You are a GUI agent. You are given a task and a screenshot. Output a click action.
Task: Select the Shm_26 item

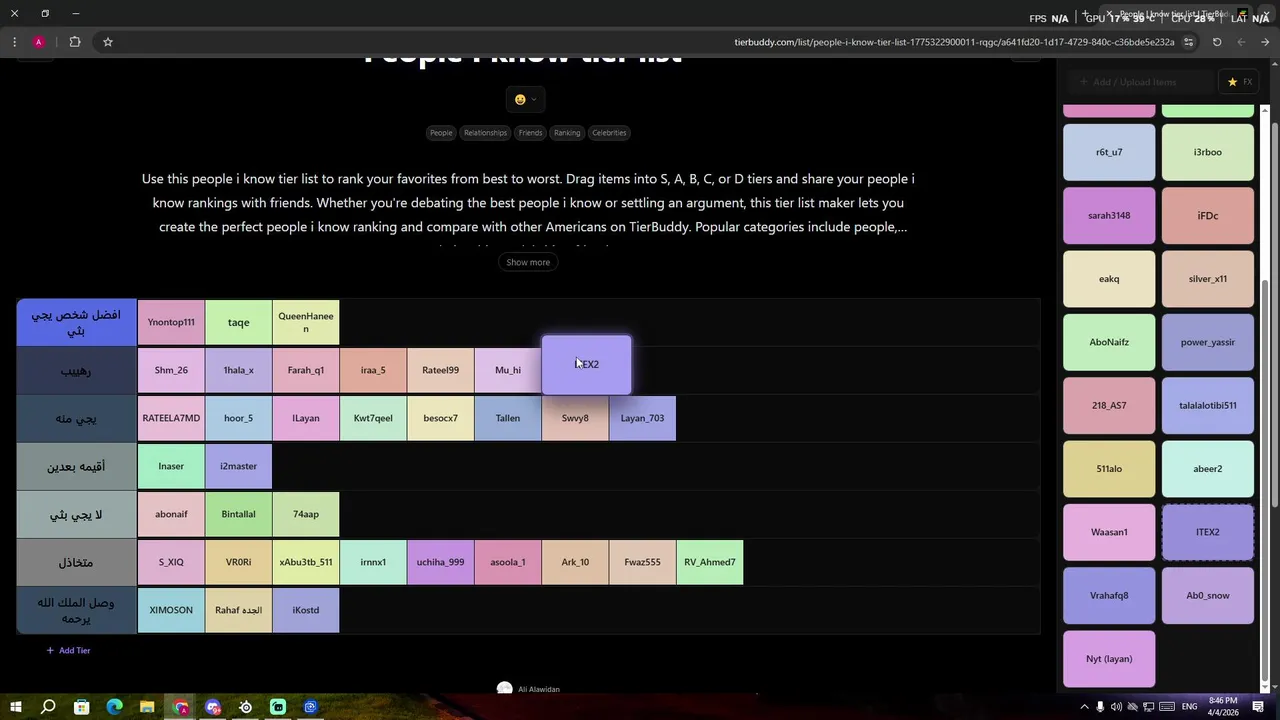coord(171,370)
